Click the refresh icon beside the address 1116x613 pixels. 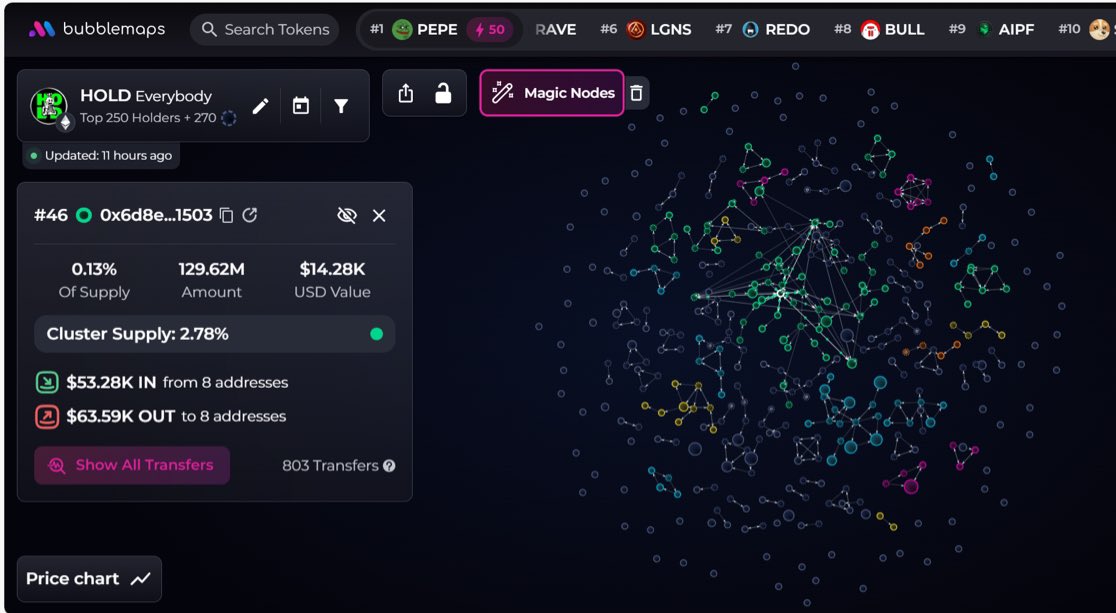coord(249,215)
